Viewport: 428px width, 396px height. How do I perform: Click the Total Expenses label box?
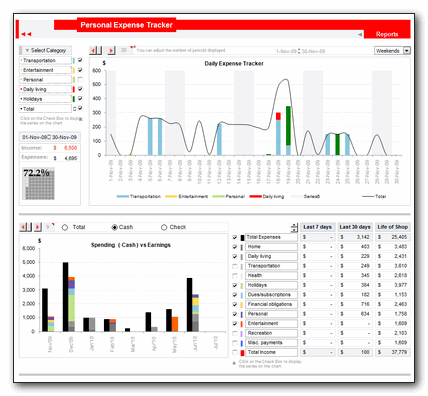click(x=271, y=237)
